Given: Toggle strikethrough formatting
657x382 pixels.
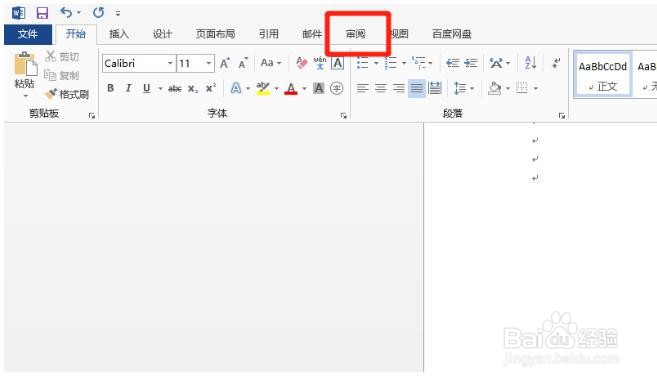Looking at the screenshot, I should click(x=175, y=88).
